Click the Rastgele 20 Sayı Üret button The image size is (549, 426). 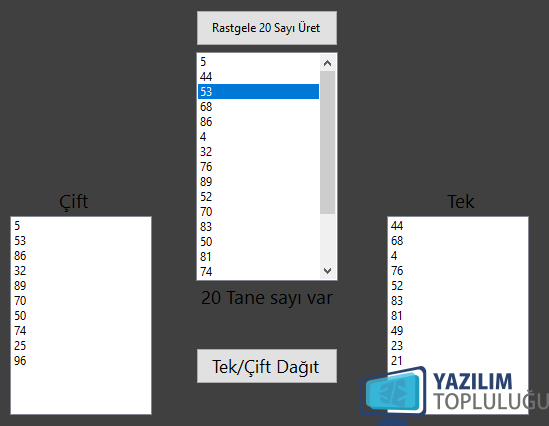[x=267, y=28]
